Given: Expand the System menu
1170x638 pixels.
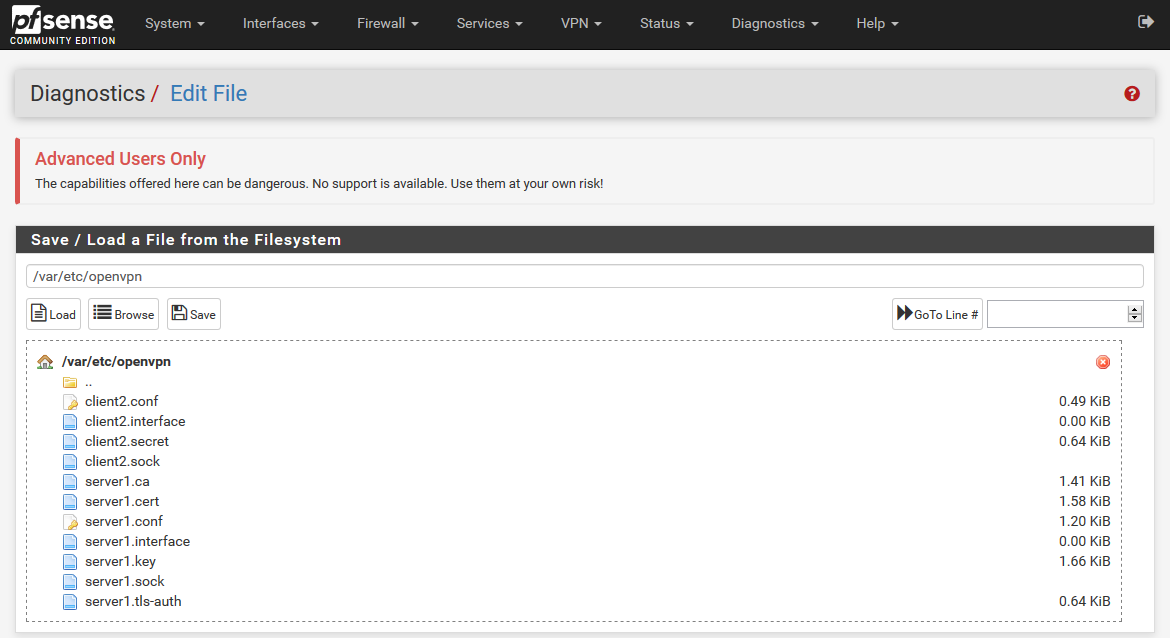Looking at the screenshot, I should pyautogui.click(x=174, y=23).
